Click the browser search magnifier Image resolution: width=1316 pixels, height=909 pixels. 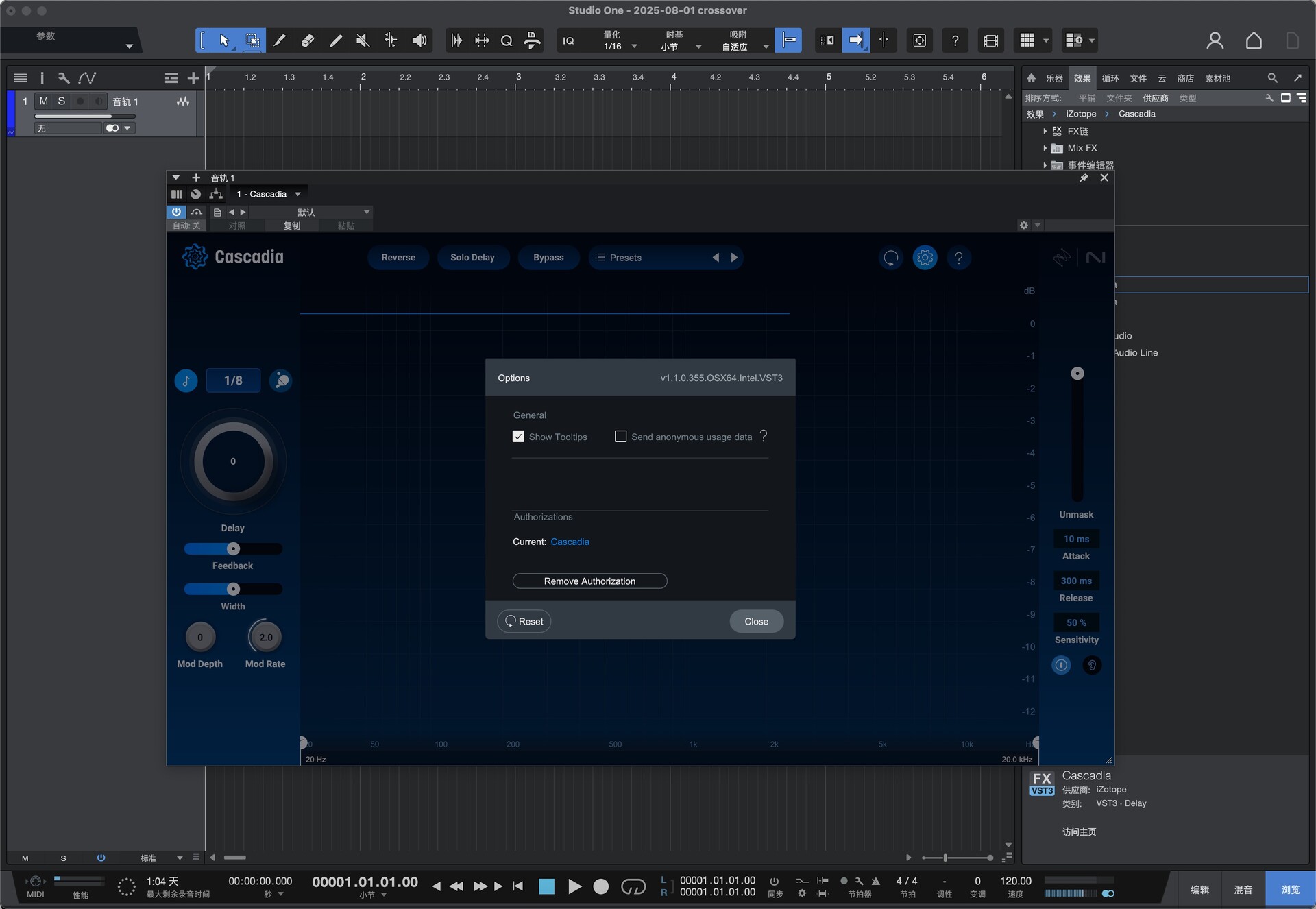(1272, 77)
